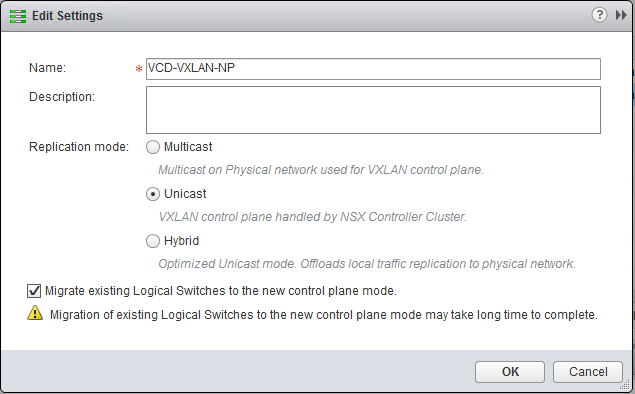Click the NSX Controller Cluster description text
This screenshot has height=394, width=635.
pos(312,217)
